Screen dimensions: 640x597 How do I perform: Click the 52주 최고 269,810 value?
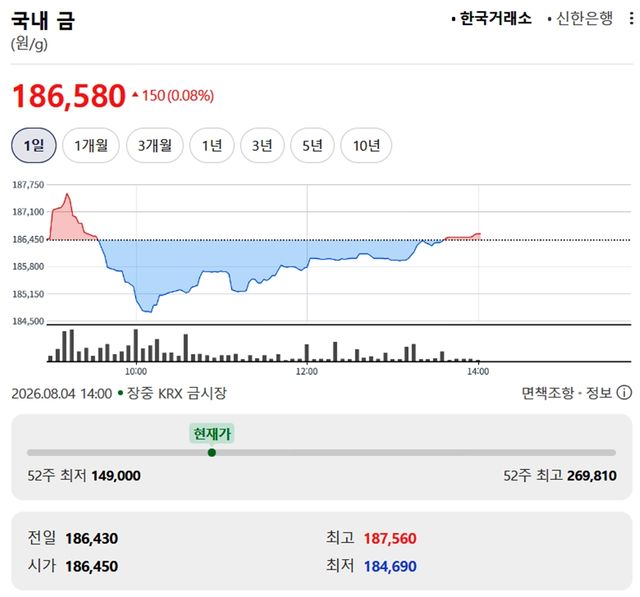[x=591, y=476]
